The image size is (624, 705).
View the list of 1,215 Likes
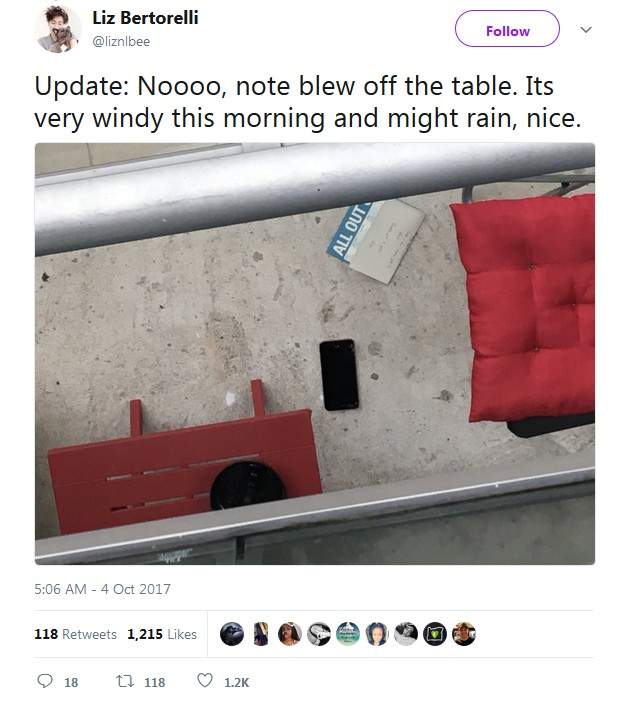click(x=162, y=634)
